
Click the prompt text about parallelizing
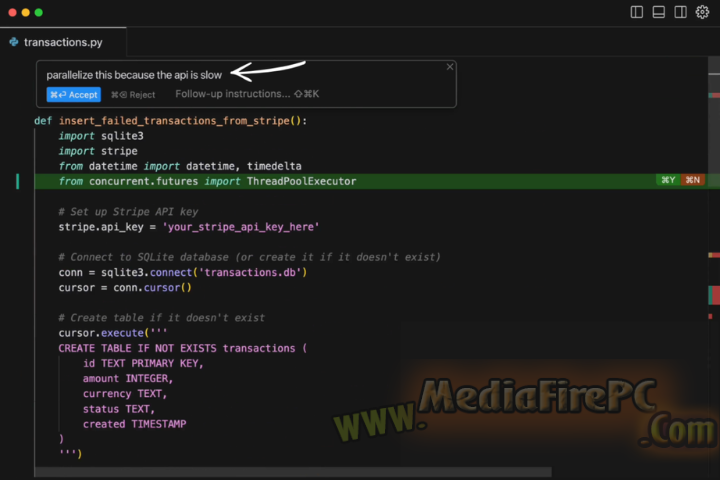134,75
